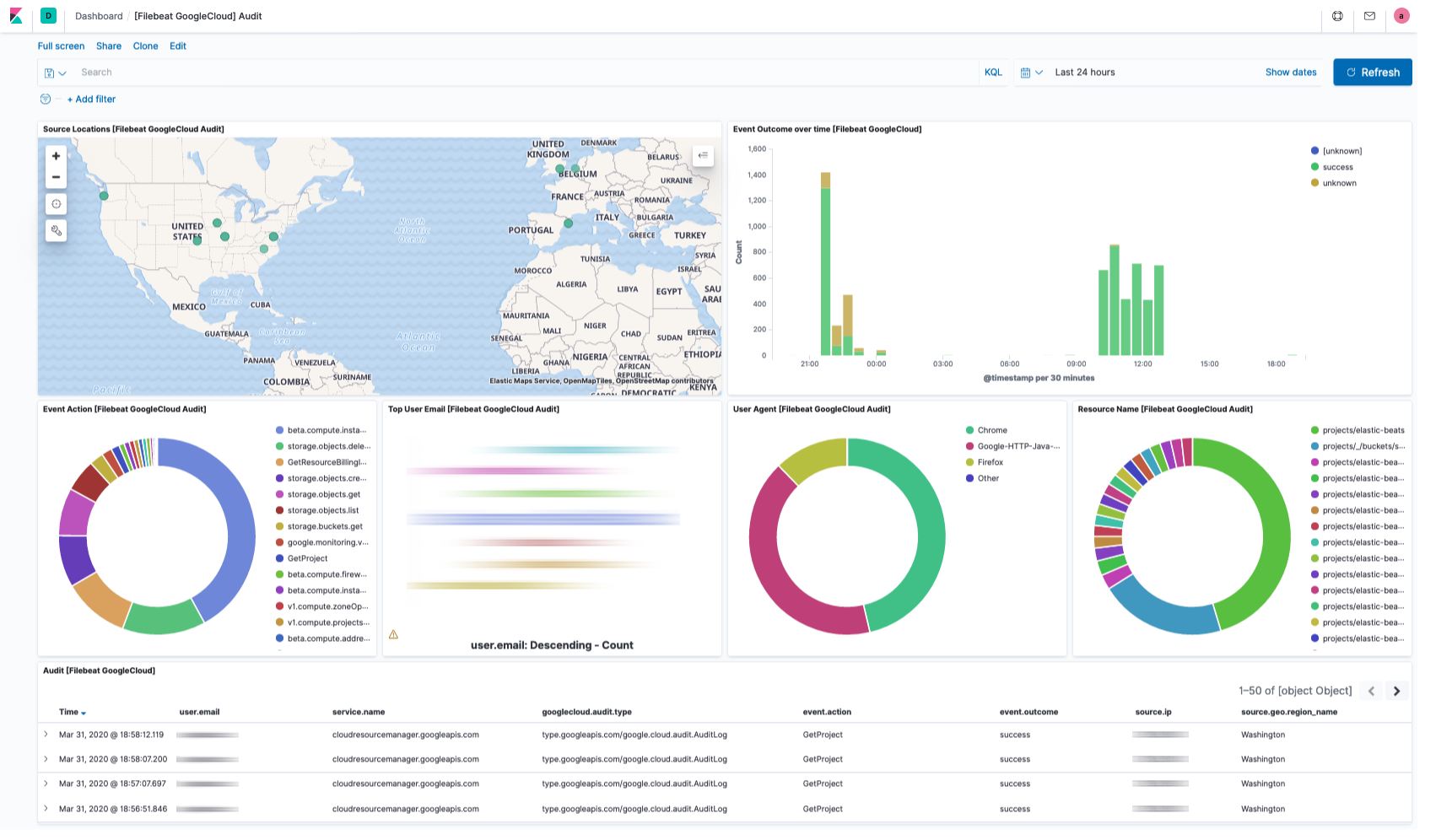Open the date picker calendar dropdown
This screenshot has width=1436, height=840.
[1031, 72]
